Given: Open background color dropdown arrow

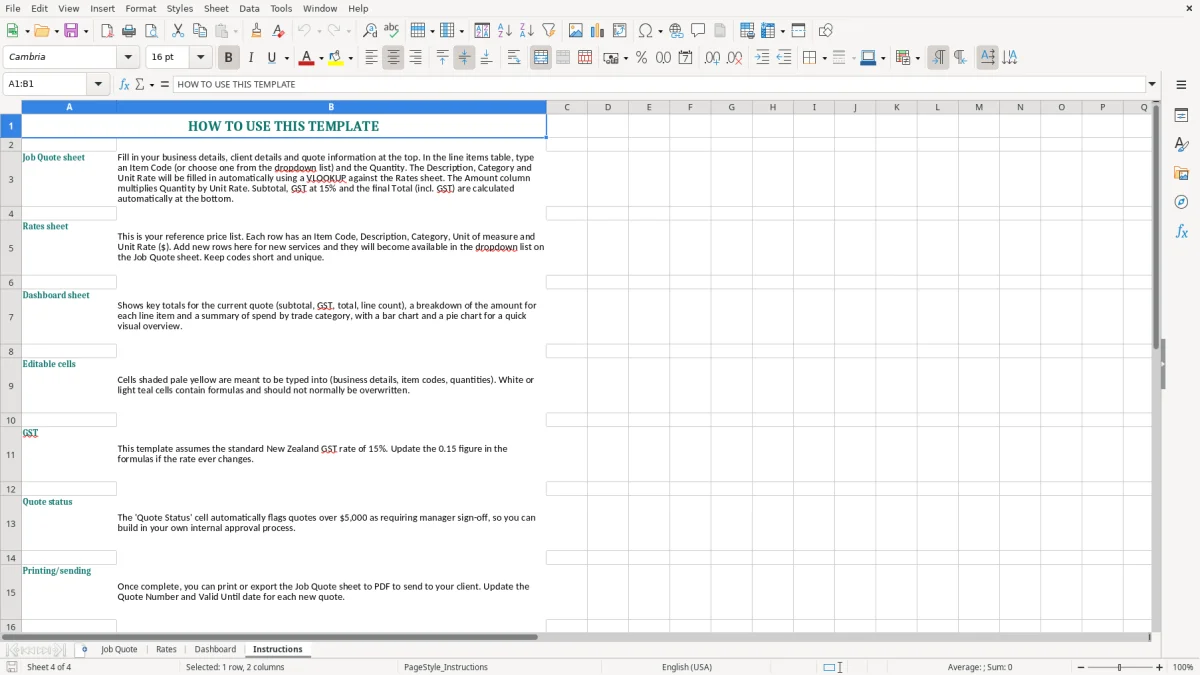Looking at the screenshot, I should click(x=350, y=58).
